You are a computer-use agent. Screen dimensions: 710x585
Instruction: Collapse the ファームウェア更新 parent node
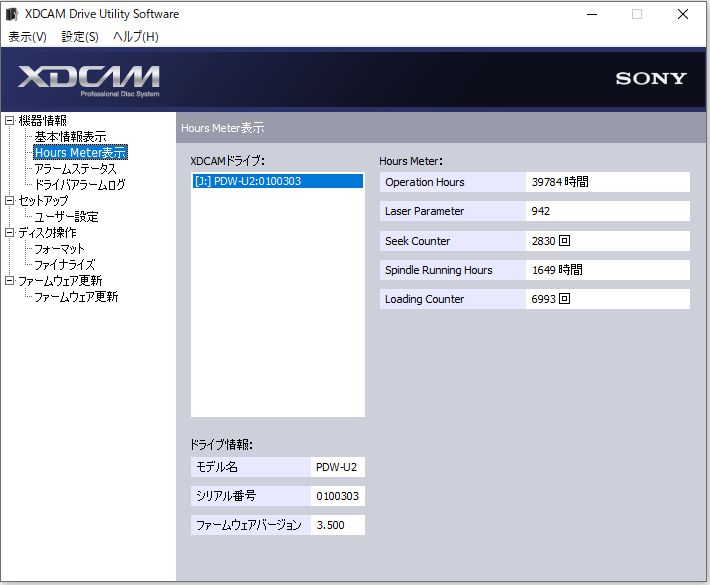click(x=10, y=281)
